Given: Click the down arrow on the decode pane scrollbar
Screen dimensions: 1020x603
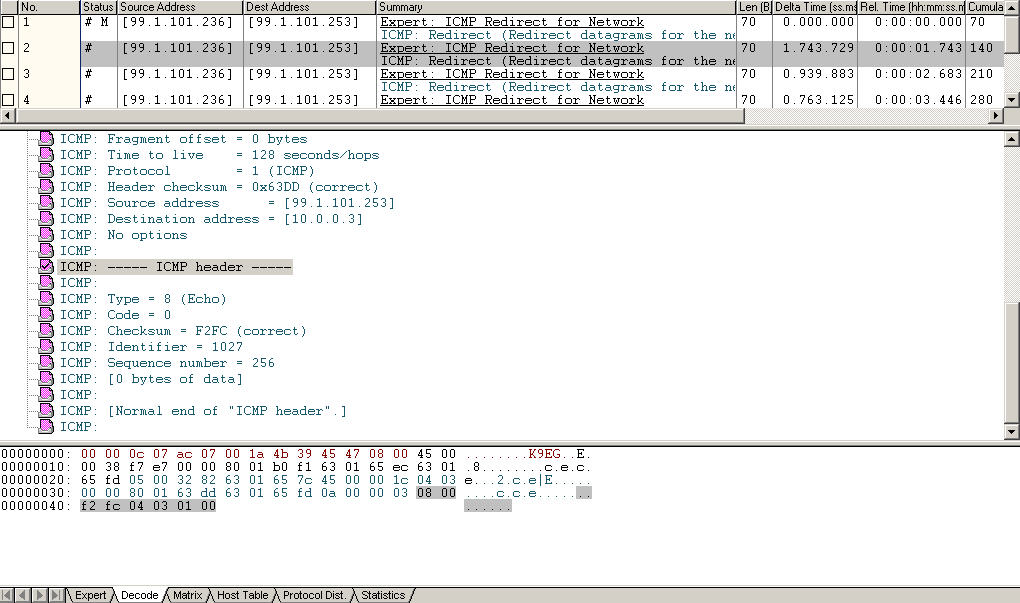Looking at the screenshot, I should coord(1013,430).
